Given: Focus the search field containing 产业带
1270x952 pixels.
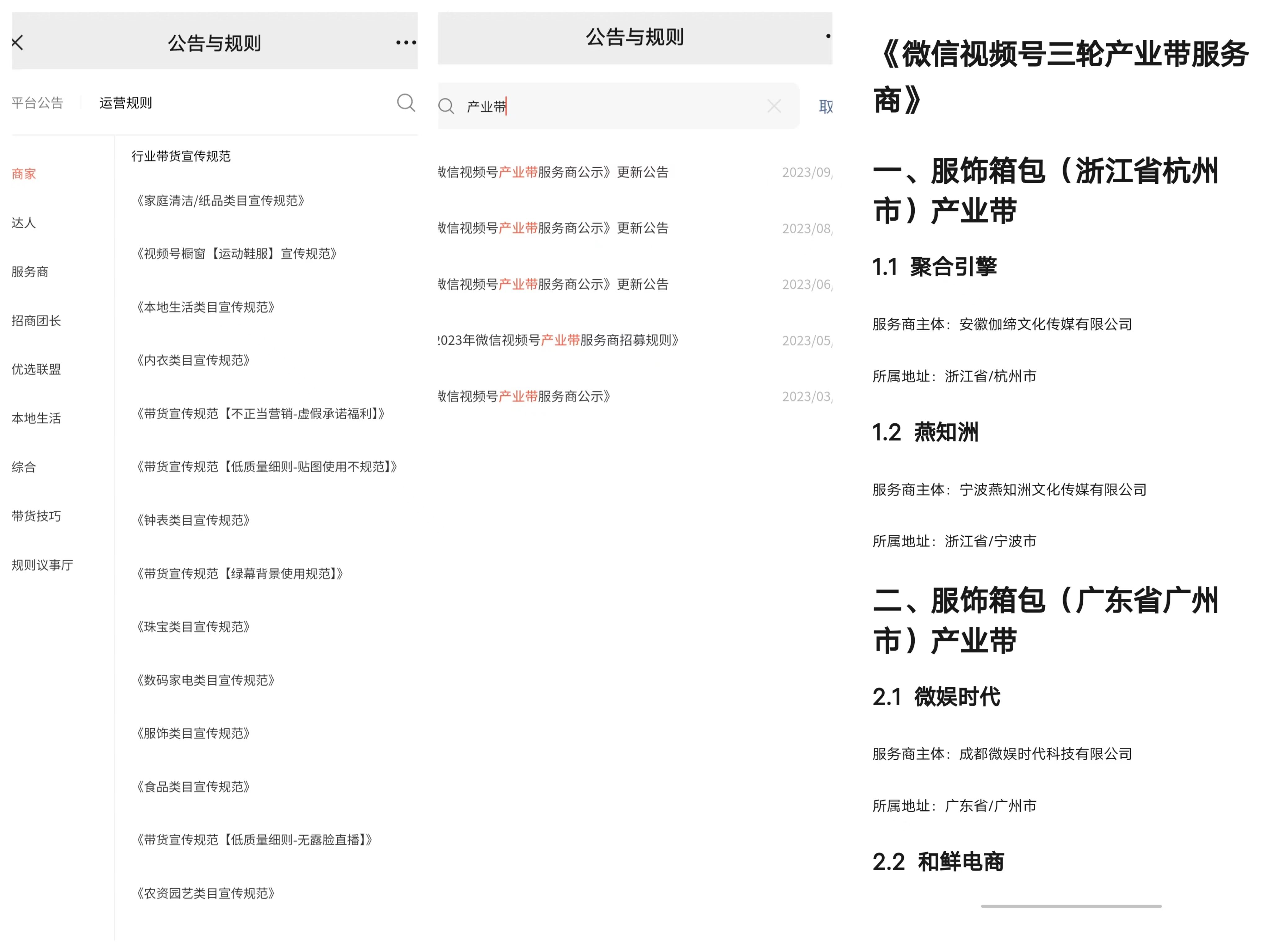Looking at the screenshot, I should [x=618, y=106].
